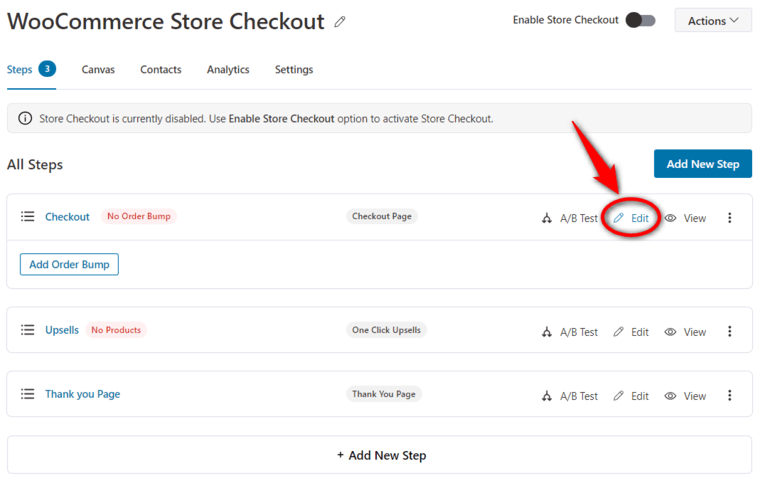The image size is (760, 481).
Task: Click A/B Test icon on the Checkout row
Action: tap(547, 218)
